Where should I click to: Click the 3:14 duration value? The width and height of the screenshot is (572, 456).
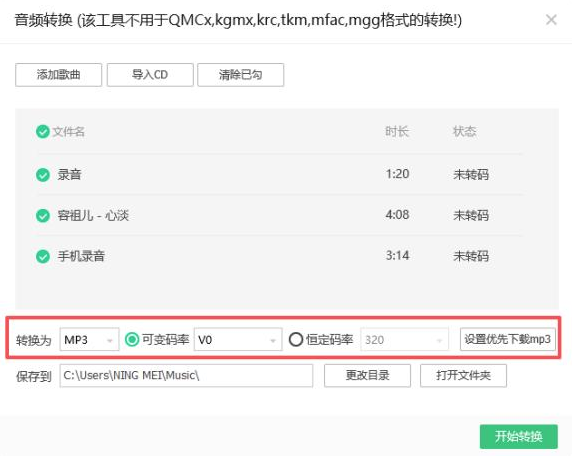[397, 256]
